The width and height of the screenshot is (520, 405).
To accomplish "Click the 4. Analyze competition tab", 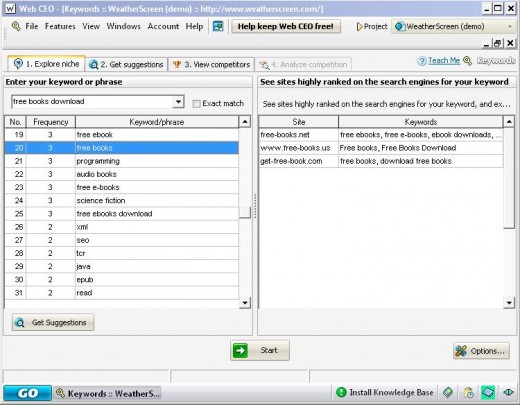I will coord(303,64).
